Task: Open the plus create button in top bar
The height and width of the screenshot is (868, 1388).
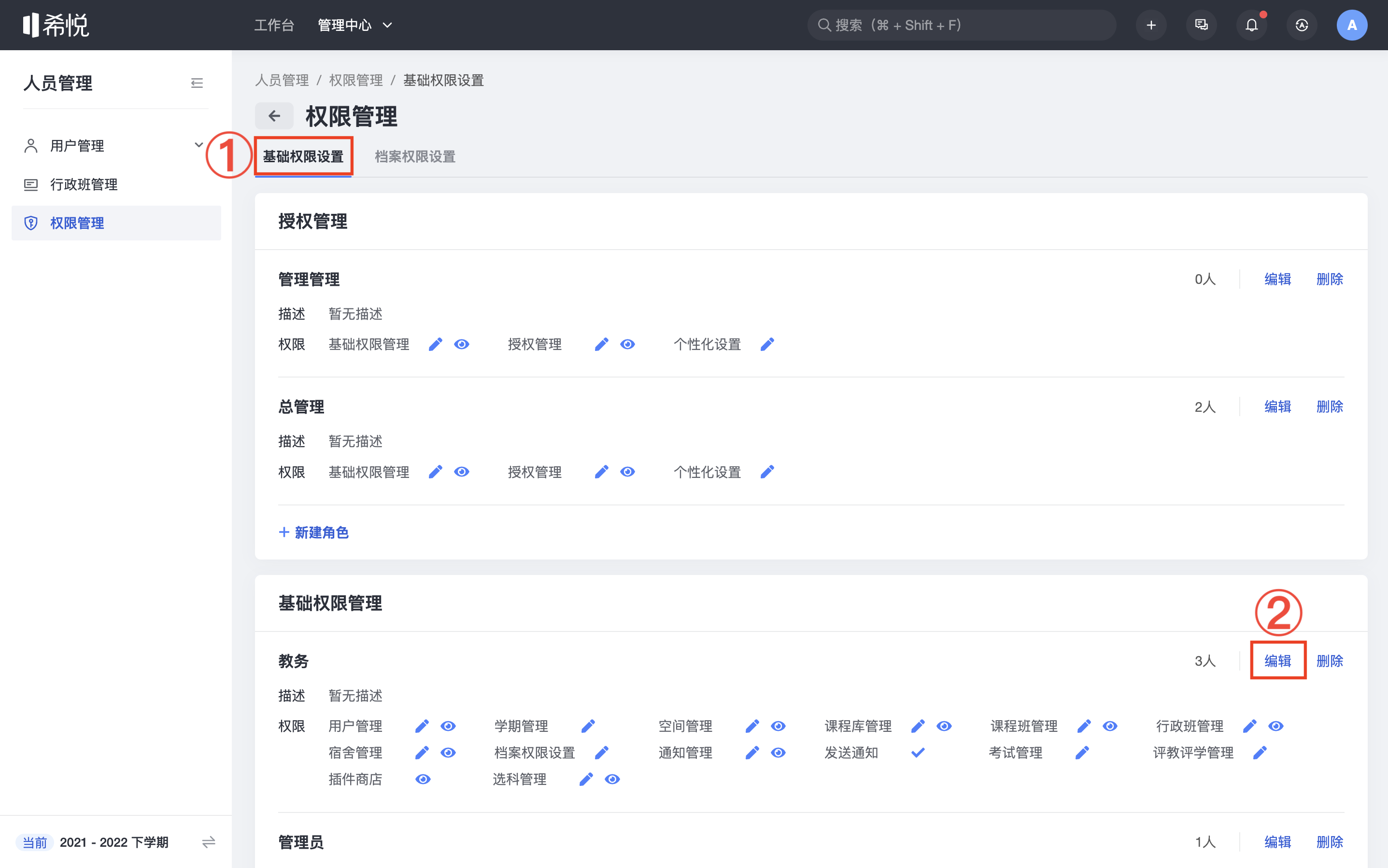Action: pyautogui.click(x=1151, y=25)
